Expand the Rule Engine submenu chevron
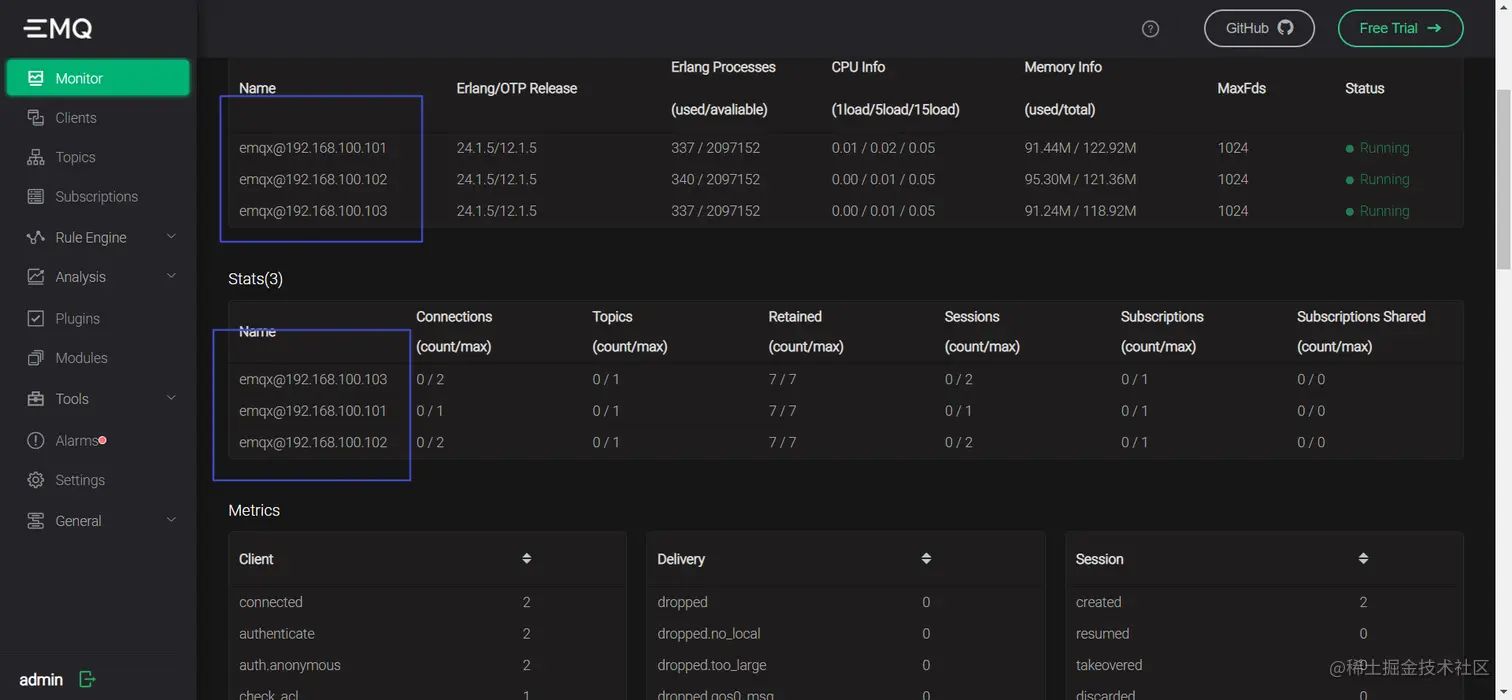 [171, 237]
